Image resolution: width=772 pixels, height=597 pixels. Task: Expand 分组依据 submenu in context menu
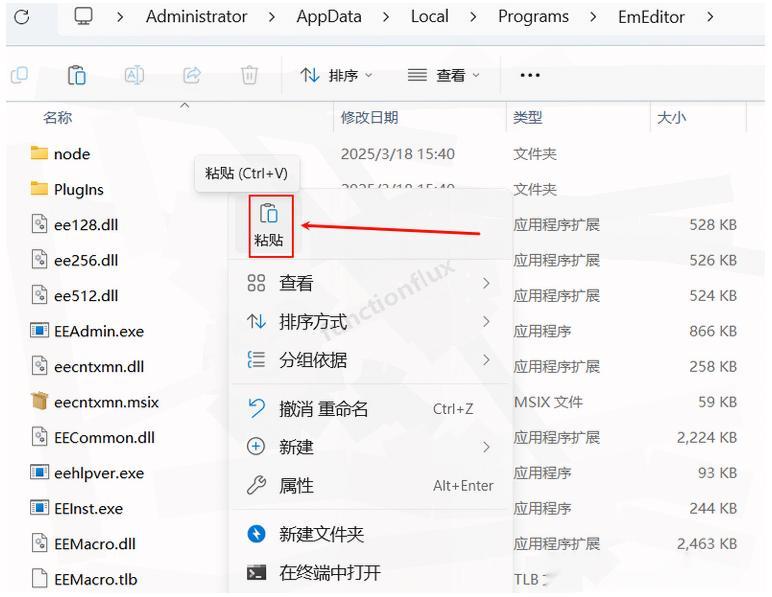click(x=369, y=360)
